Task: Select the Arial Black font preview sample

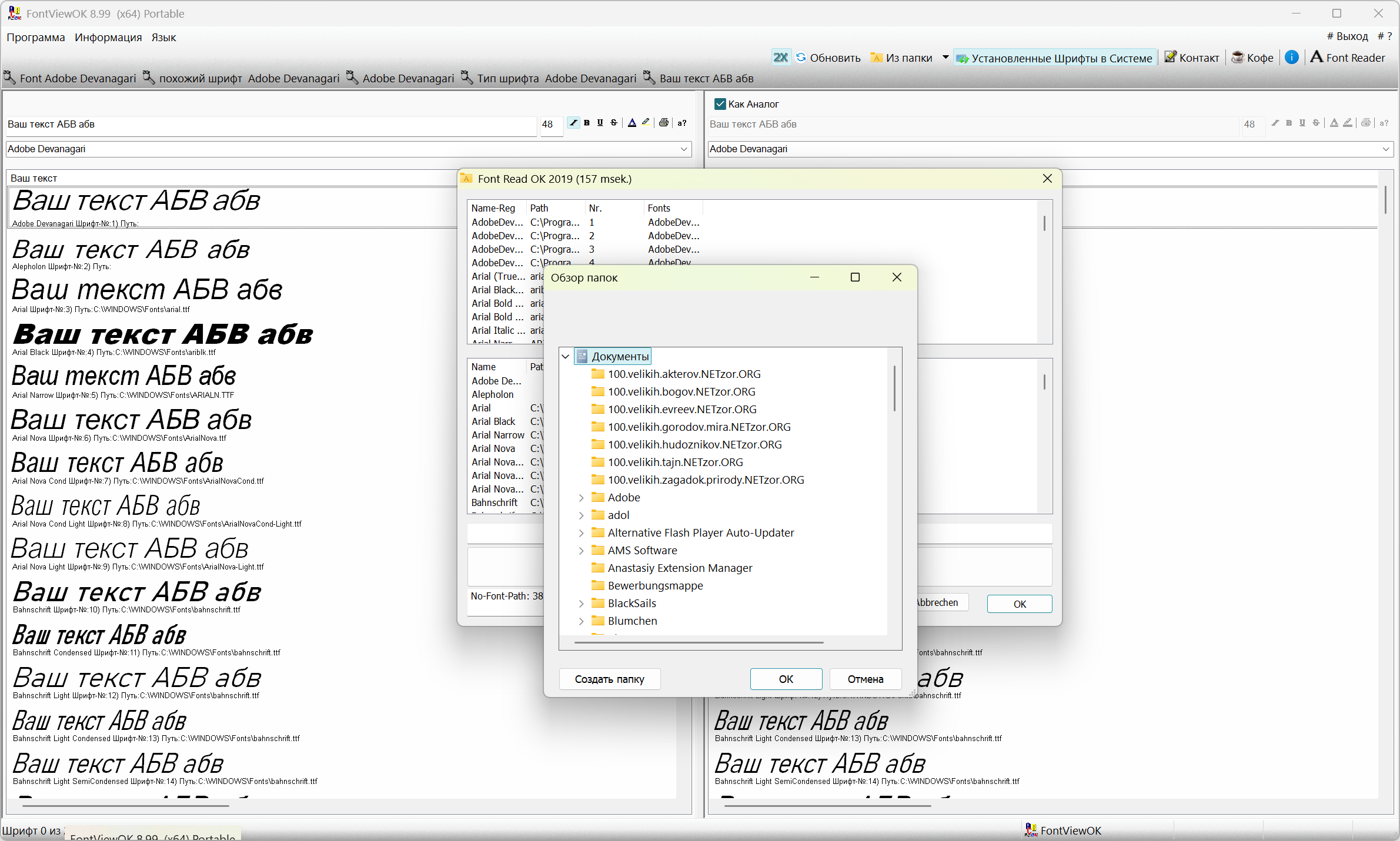Action: [163, 334]
